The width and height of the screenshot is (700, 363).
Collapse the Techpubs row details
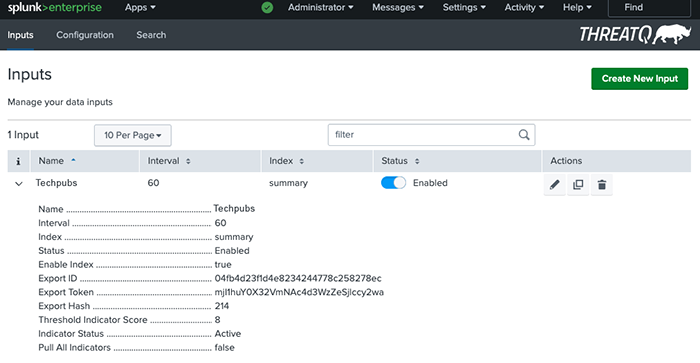click(x=19, y=184)
